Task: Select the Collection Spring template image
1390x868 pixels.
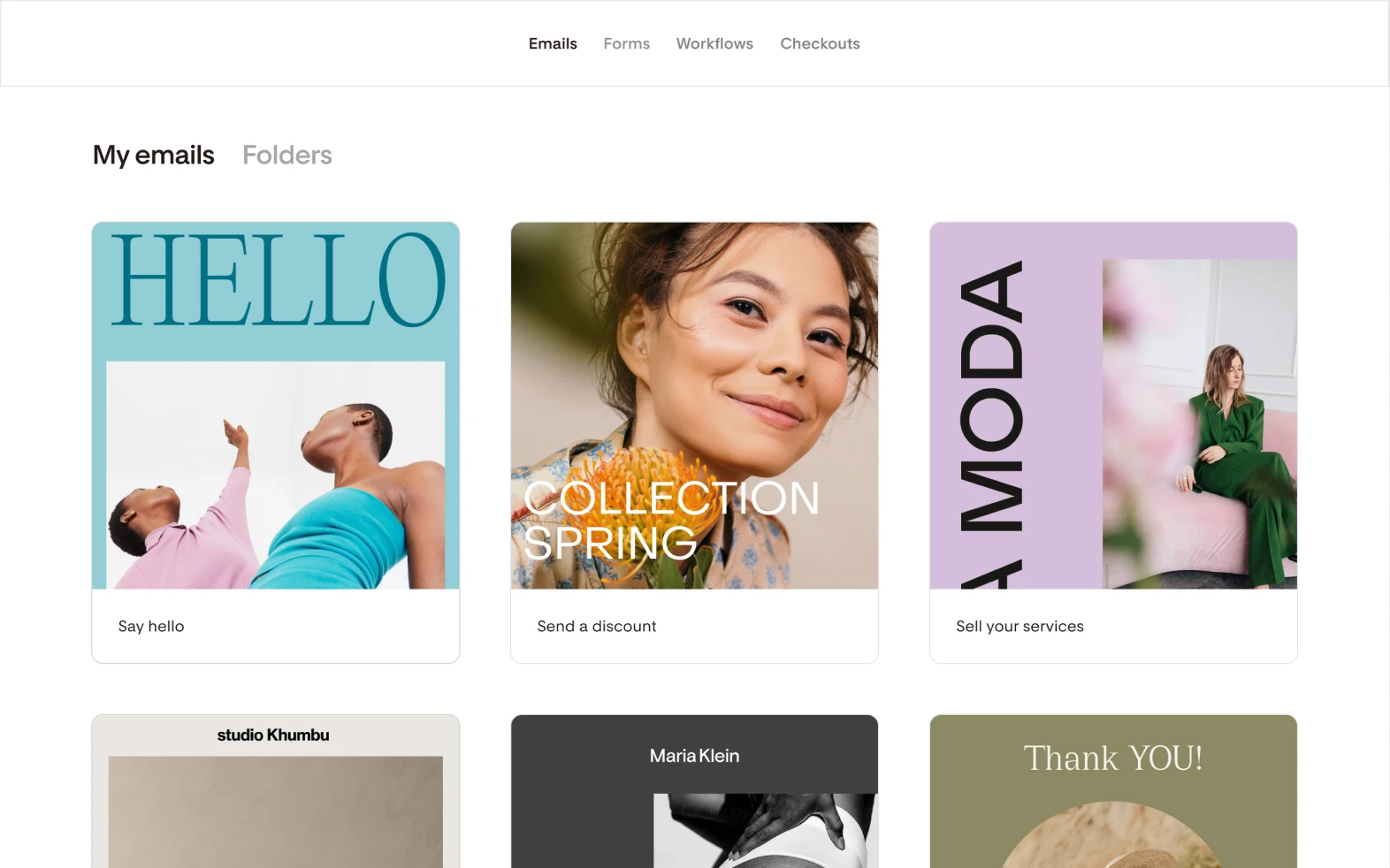Action: tap(694, 406)
